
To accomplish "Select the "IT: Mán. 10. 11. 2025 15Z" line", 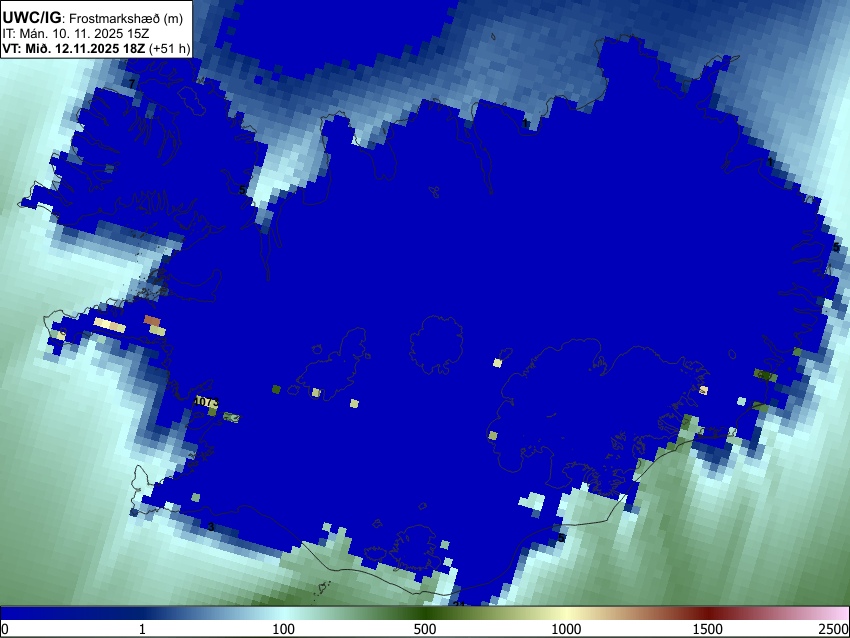I will 75,34.
